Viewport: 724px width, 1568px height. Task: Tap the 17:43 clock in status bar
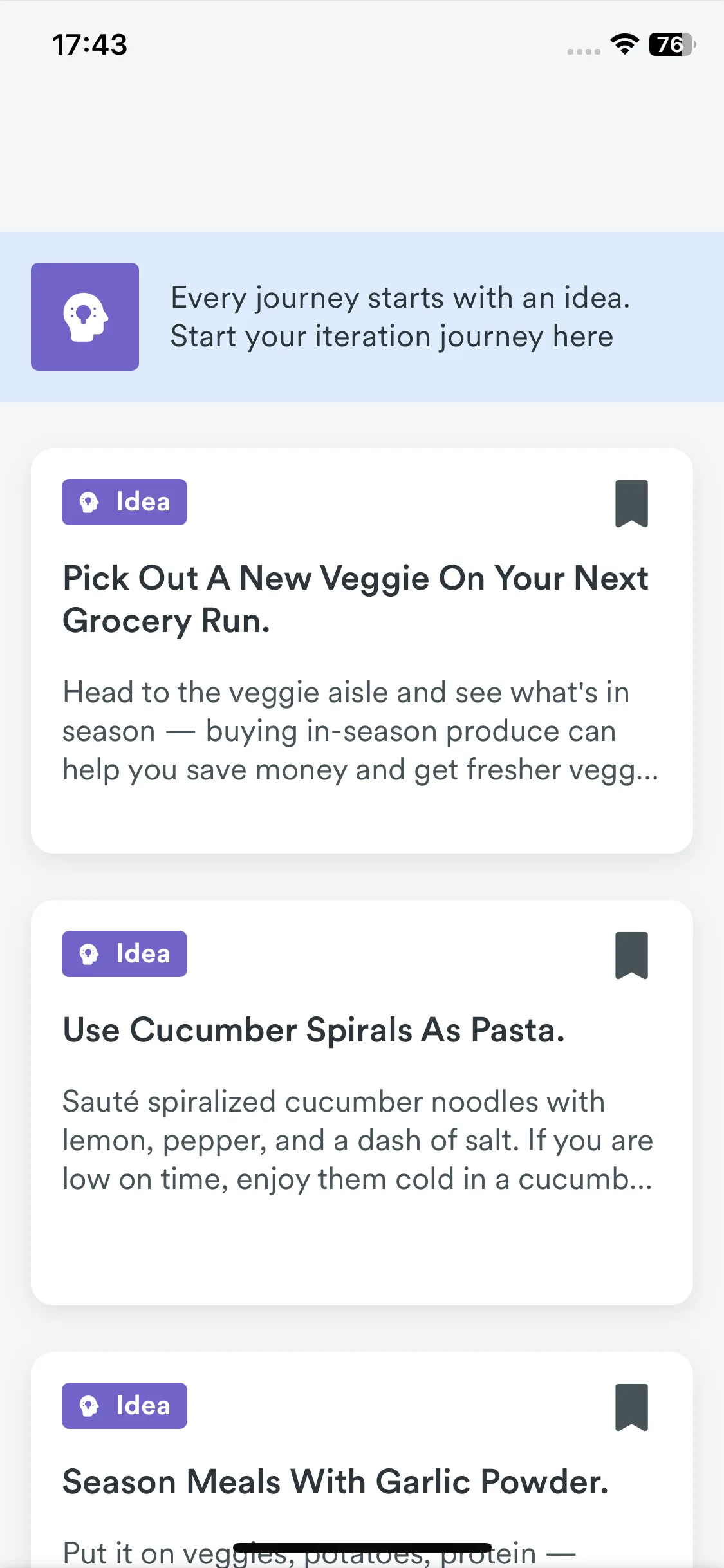coord(90,45)
